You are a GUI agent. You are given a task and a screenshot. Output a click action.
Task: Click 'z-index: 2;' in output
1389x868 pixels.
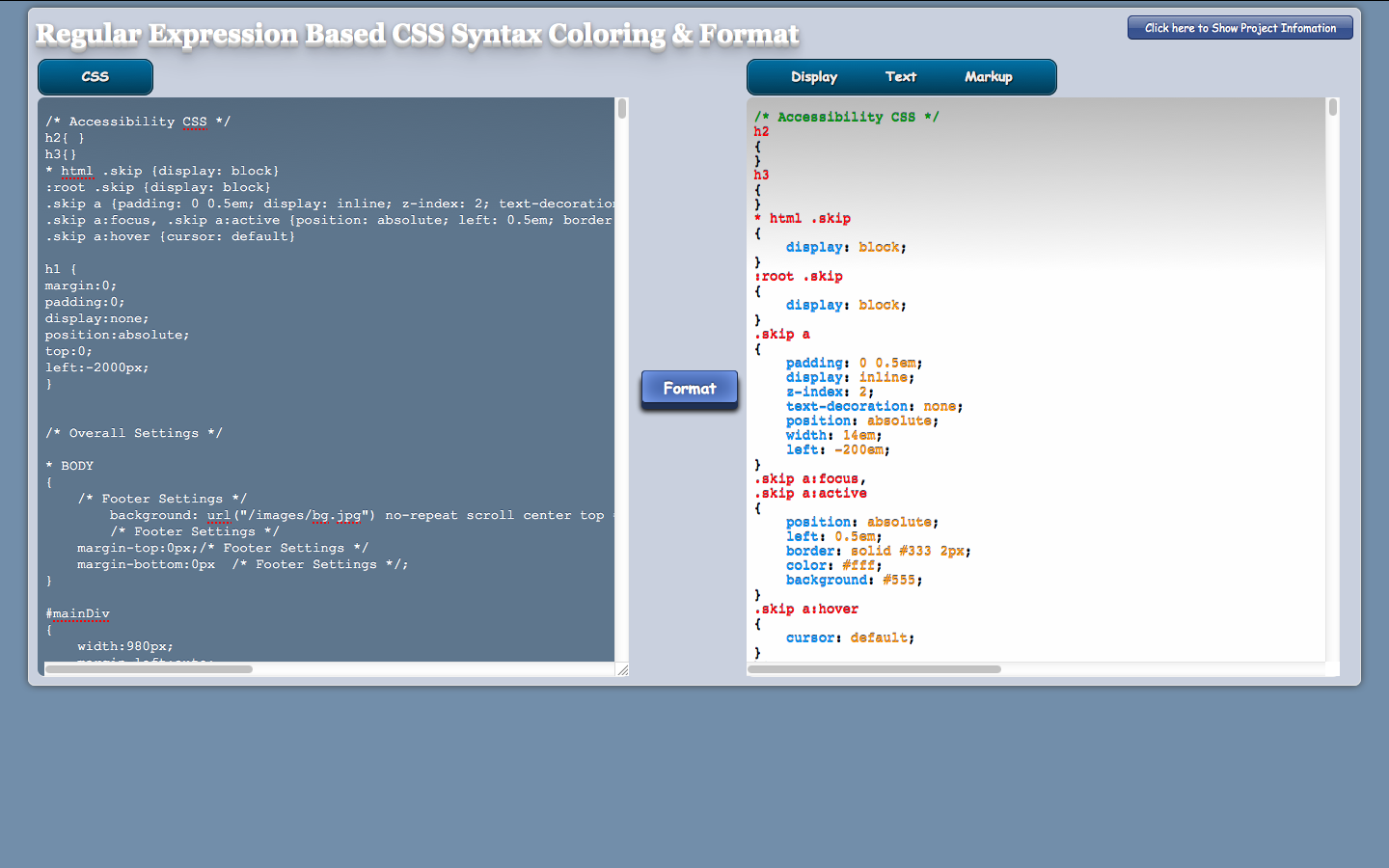830,392
